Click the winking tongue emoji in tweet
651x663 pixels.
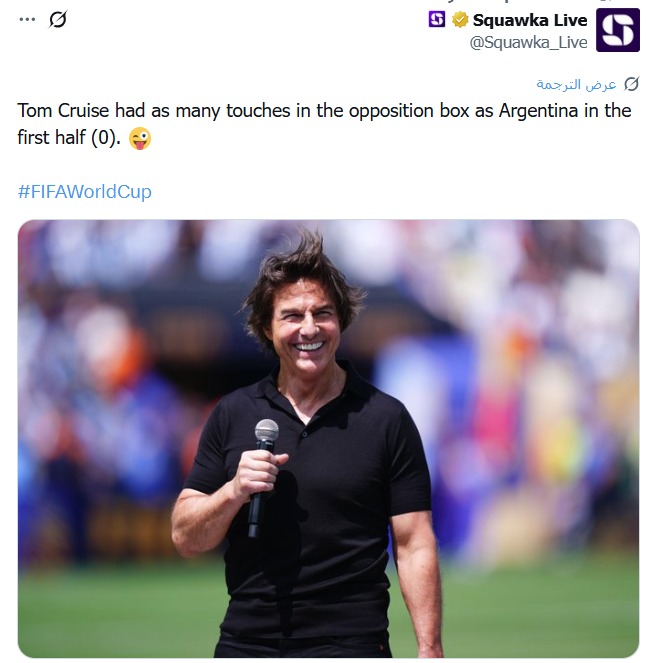click(140, 138)
